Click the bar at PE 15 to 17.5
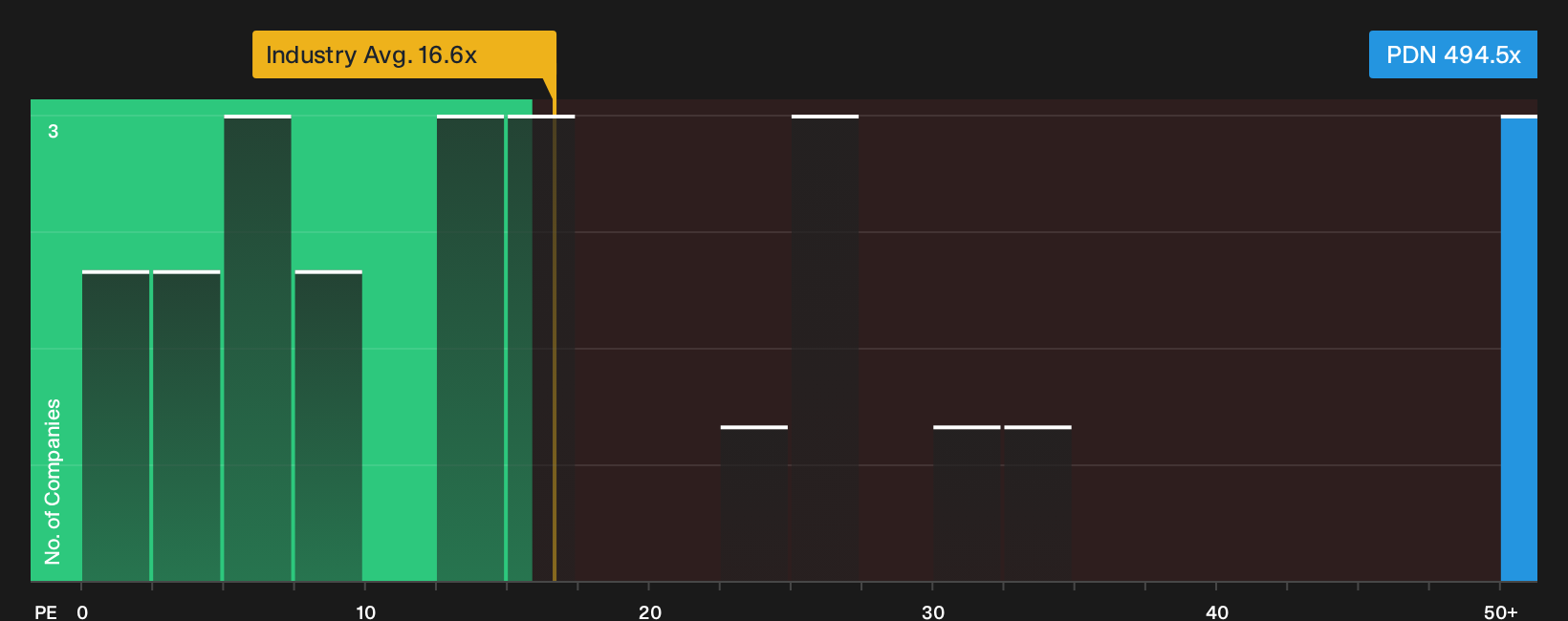This screenshot has height=621, width=1568. pos(541,348)
